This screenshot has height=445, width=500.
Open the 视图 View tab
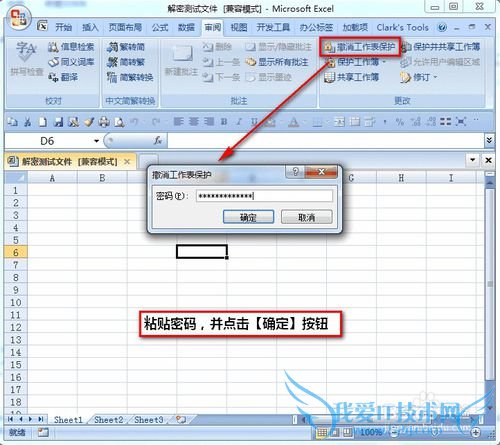tap(239, 27)
